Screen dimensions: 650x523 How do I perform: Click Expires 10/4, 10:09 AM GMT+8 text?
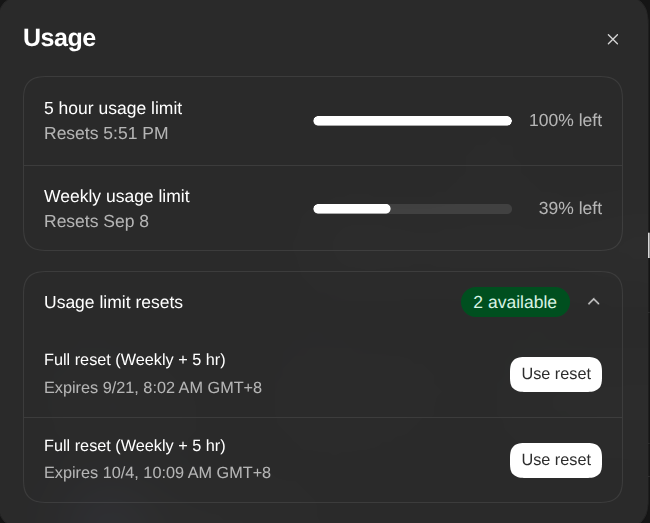(x=158, y=472)
